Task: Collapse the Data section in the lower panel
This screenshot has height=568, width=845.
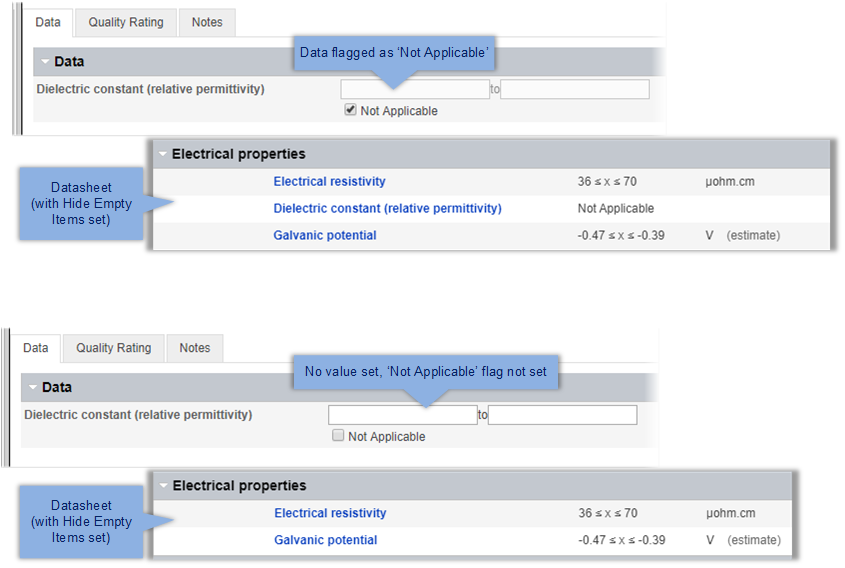Action: 33,387
